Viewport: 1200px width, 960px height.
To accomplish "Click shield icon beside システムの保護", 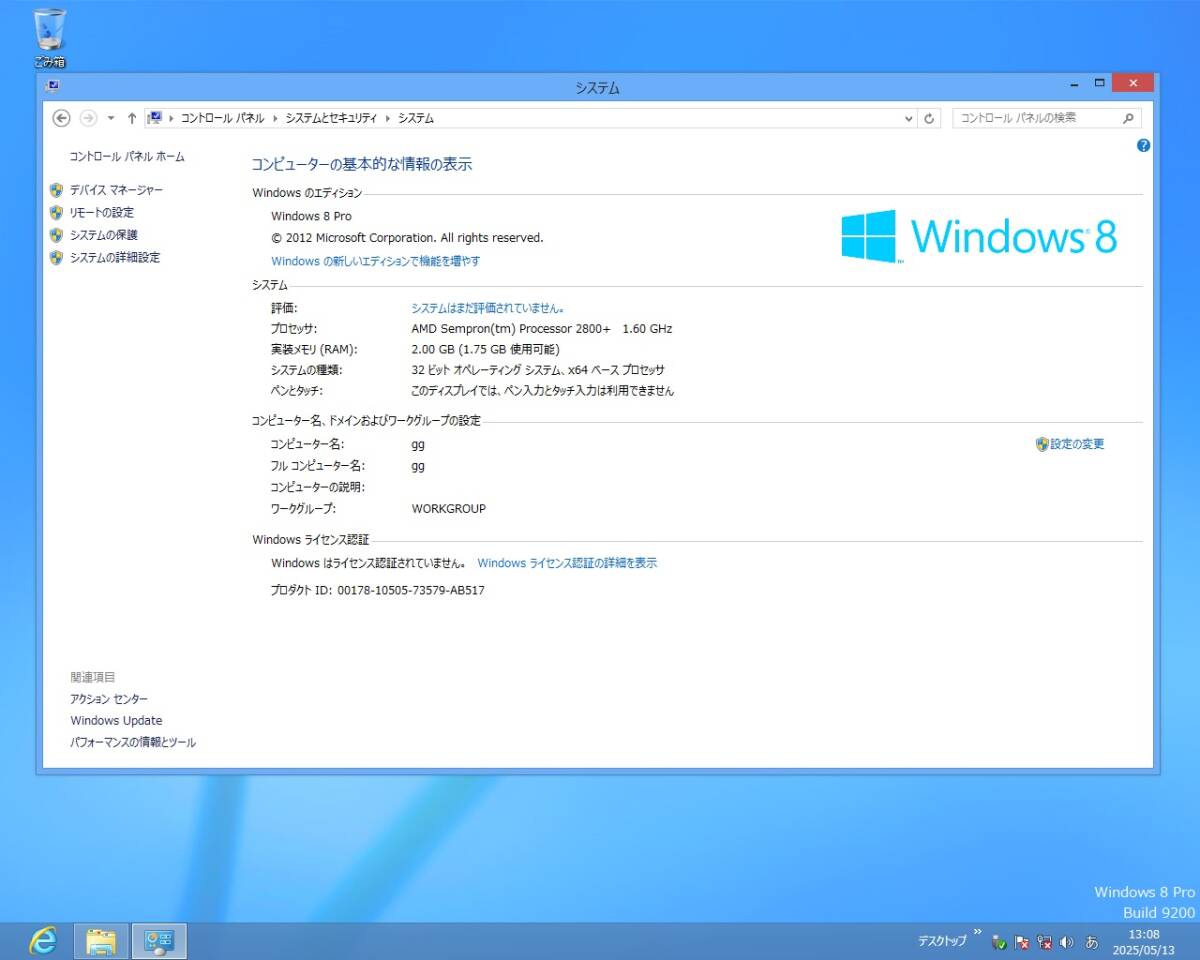I will pyautogui.click(x=56, y=235).
